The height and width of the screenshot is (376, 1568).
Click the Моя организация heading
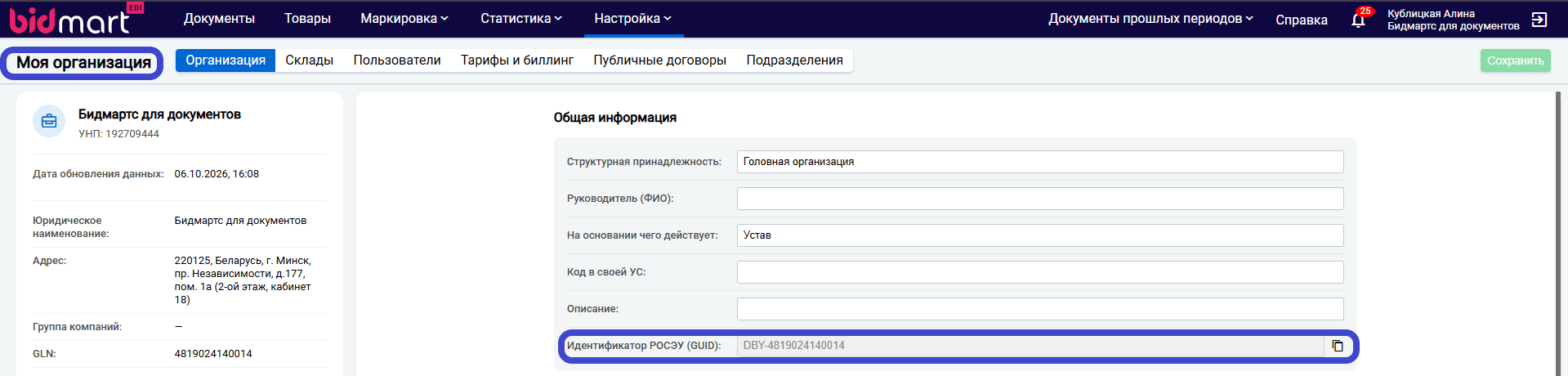click(83, 63)
